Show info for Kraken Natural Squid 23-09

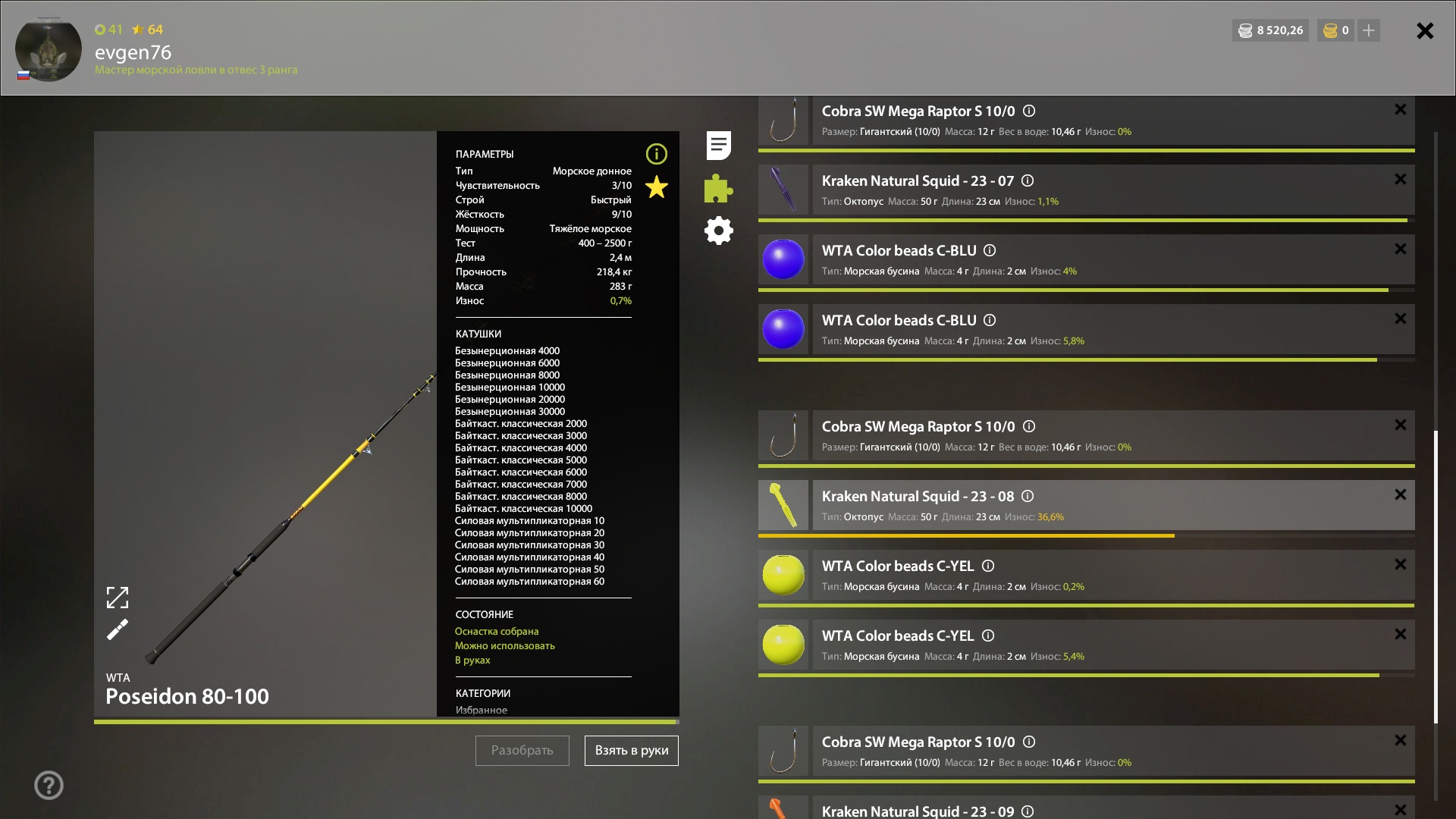point(1028,811)
